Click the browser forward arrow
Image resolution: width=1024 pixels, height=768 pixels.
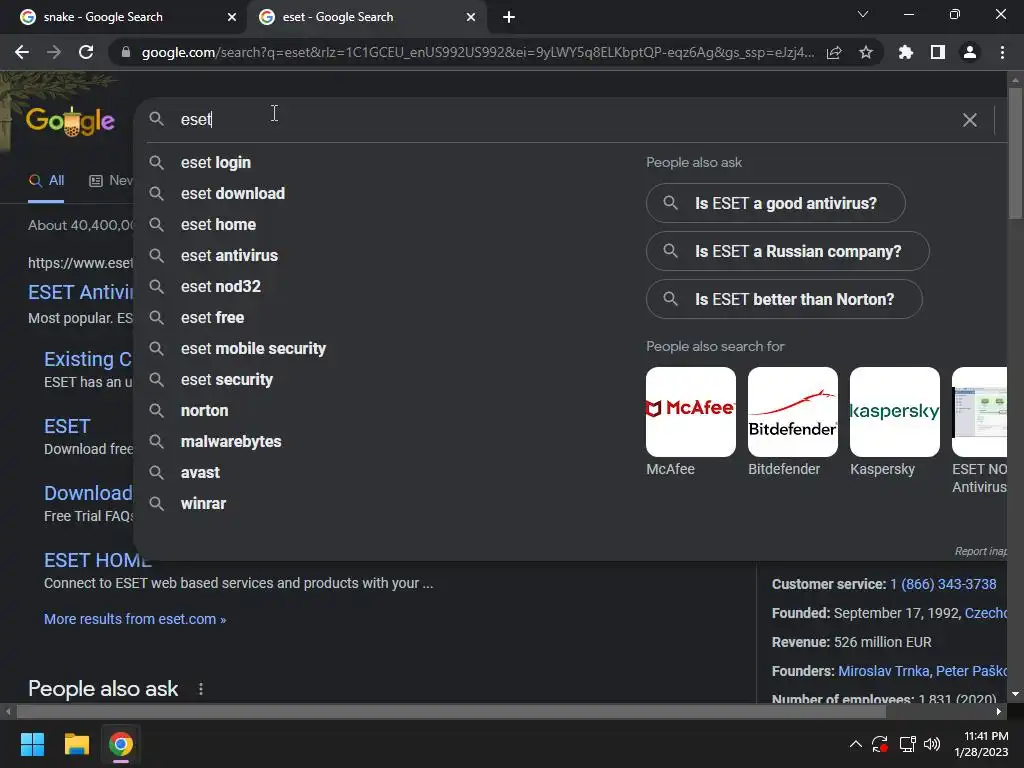coord(54,52)
